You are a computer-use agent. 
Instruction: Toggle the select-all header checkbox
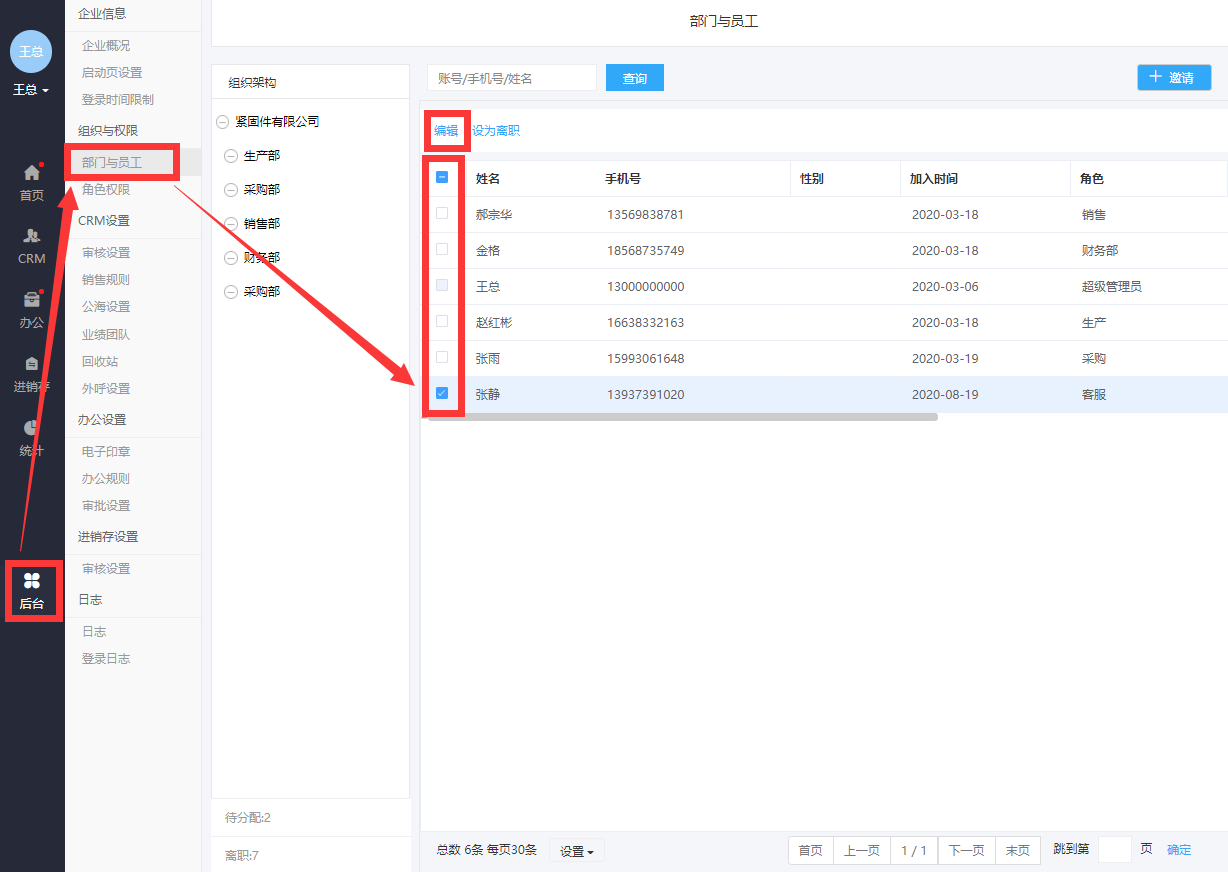[x=442, y=178]
